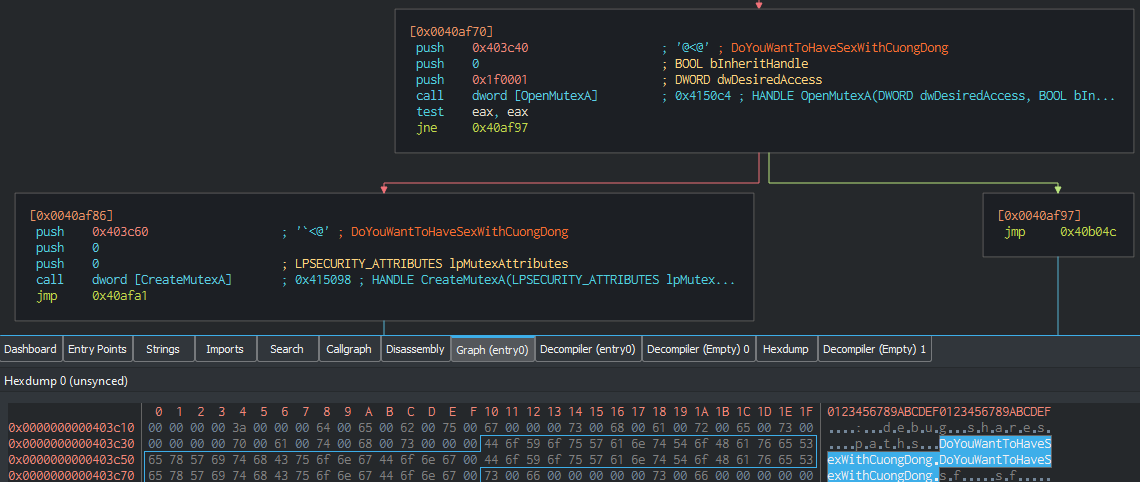Open the Decompiler (entry0) tab

pos(588,349)
